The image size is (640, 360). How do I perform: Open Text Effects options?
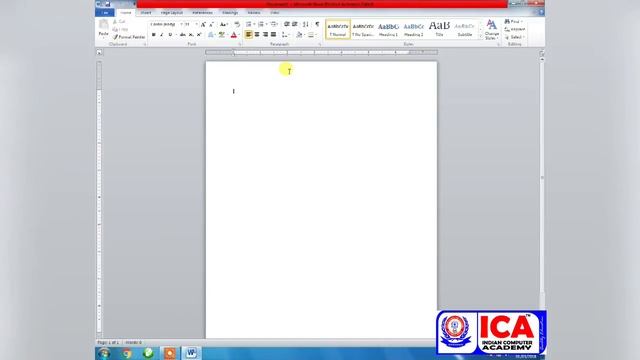pyautogui.click(x=211, y=35)
